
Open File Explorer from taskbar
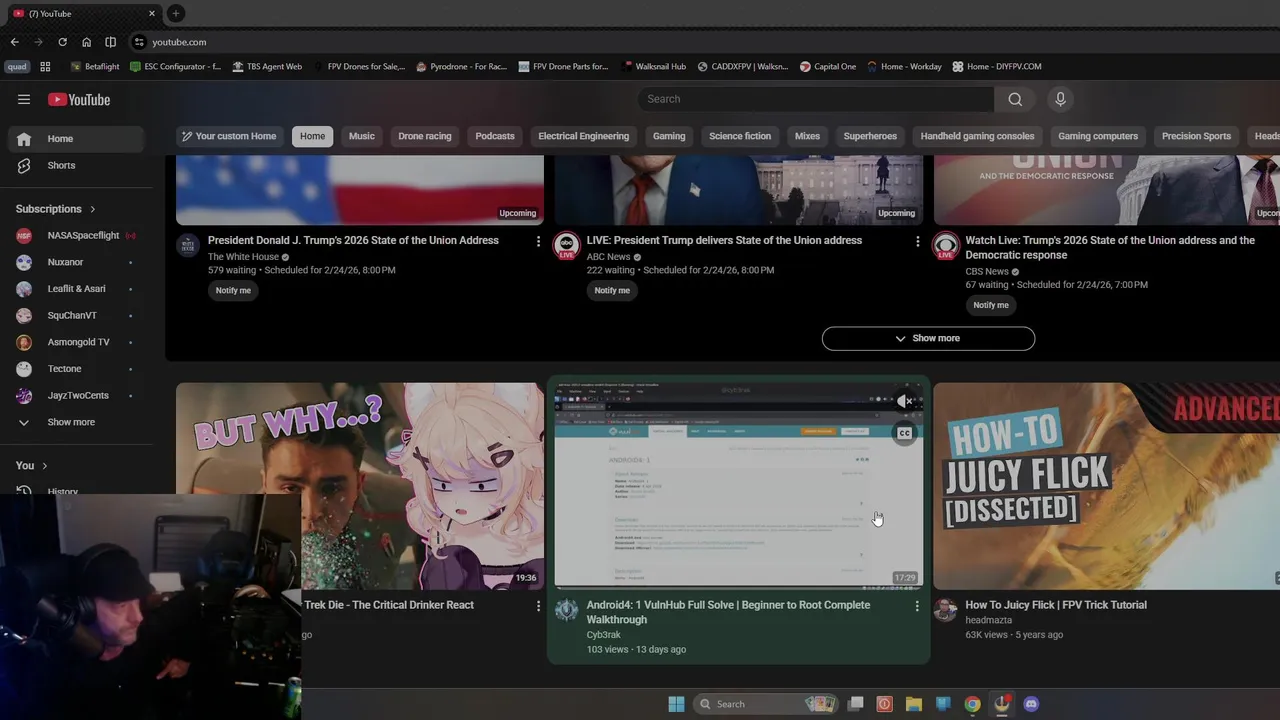tap(913, 704)
